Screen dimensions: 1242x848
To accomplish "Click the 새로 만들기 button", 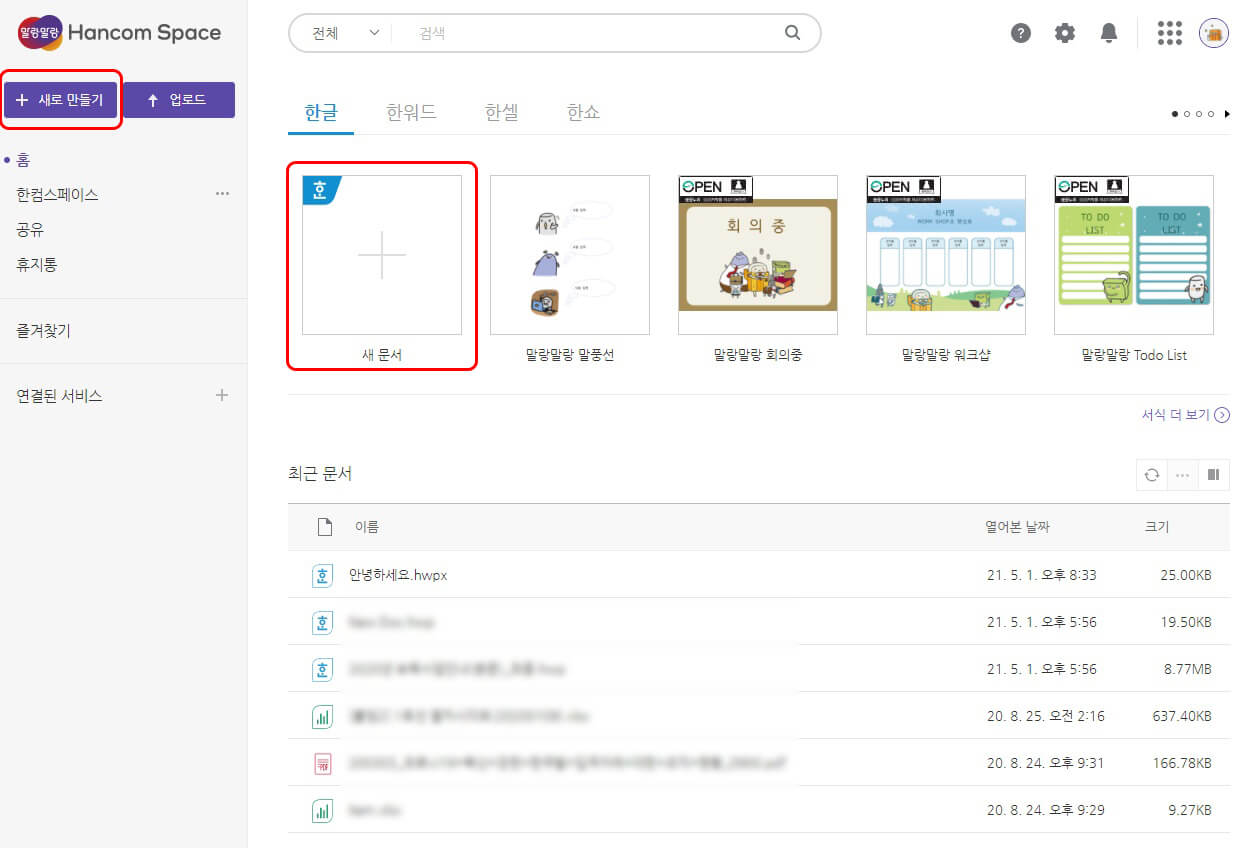I will pyautogui.click(x=60, y=99).
